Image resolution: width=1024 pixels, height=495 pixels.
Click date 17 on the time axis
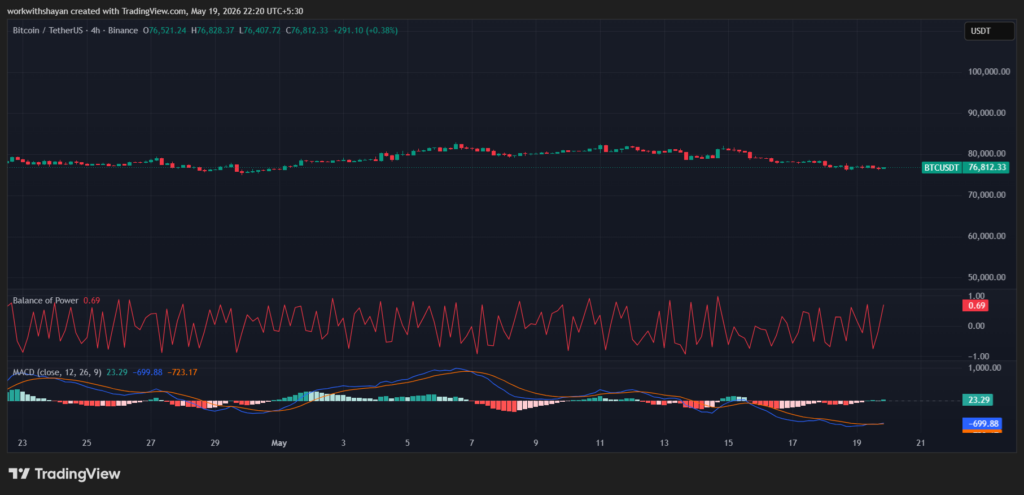pyautogui.click(x=792, y=443)
